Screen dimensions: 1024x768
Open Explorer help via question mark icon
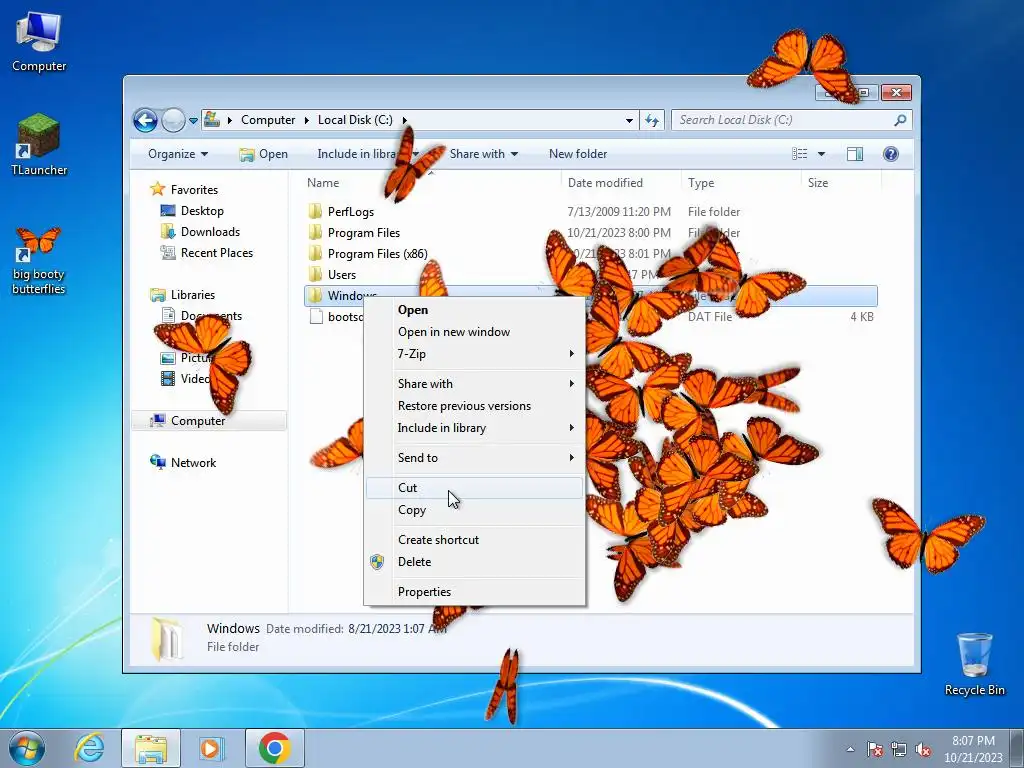click(891, 153)
